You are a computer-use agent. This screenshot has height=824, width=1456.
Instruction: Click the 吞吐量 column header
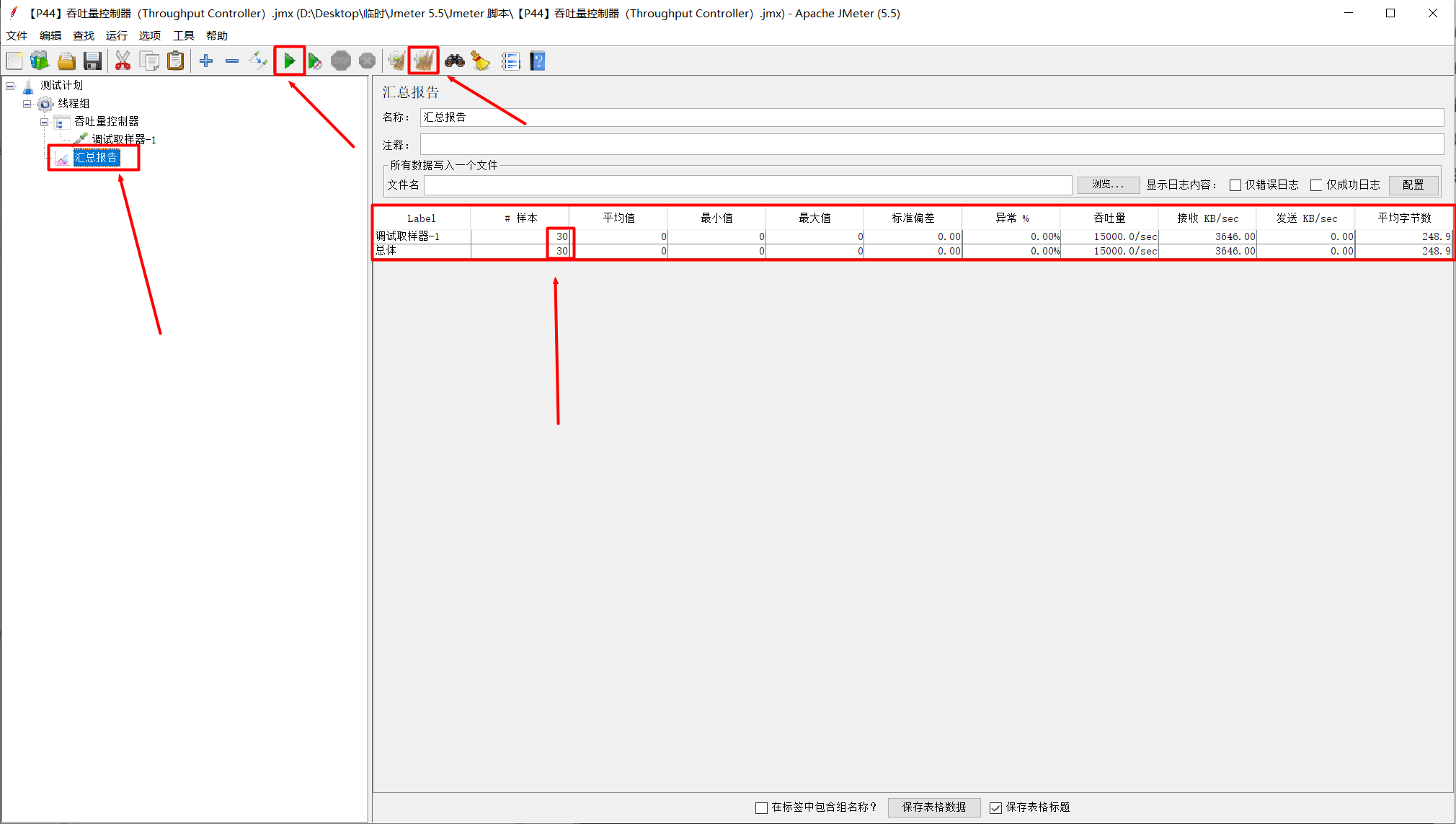point(1109,218)
